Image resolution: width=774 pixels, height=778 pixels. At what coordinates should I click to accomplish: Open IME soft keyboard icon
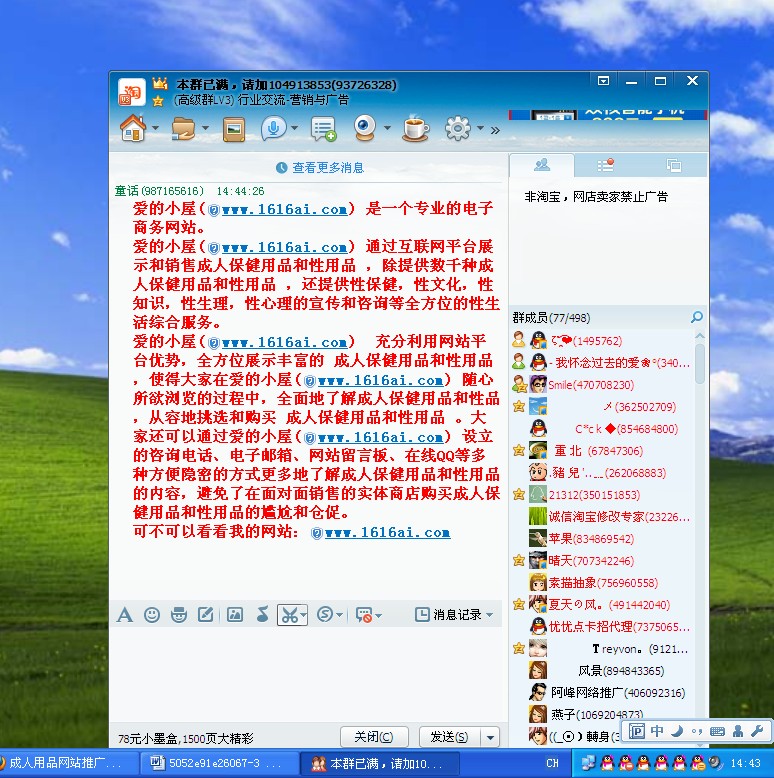click(x=717, y=731)
